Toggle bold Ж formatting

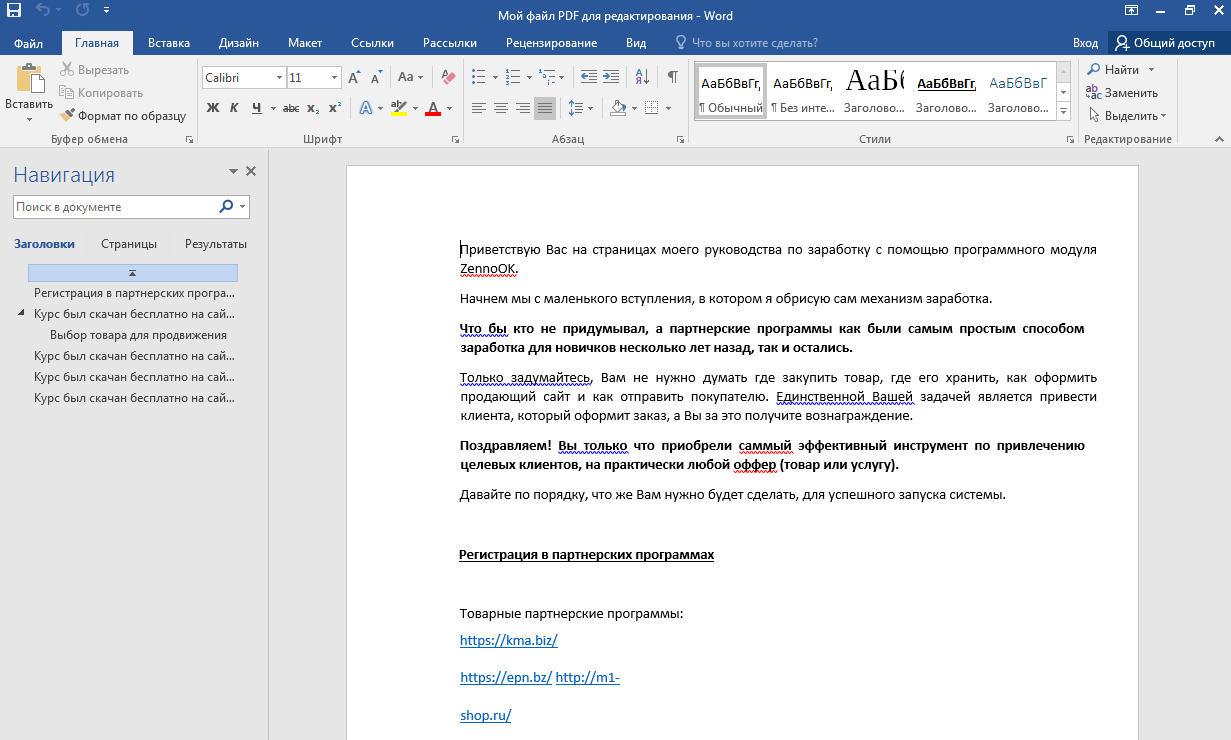pyautogui.click(x=213, y=108)
